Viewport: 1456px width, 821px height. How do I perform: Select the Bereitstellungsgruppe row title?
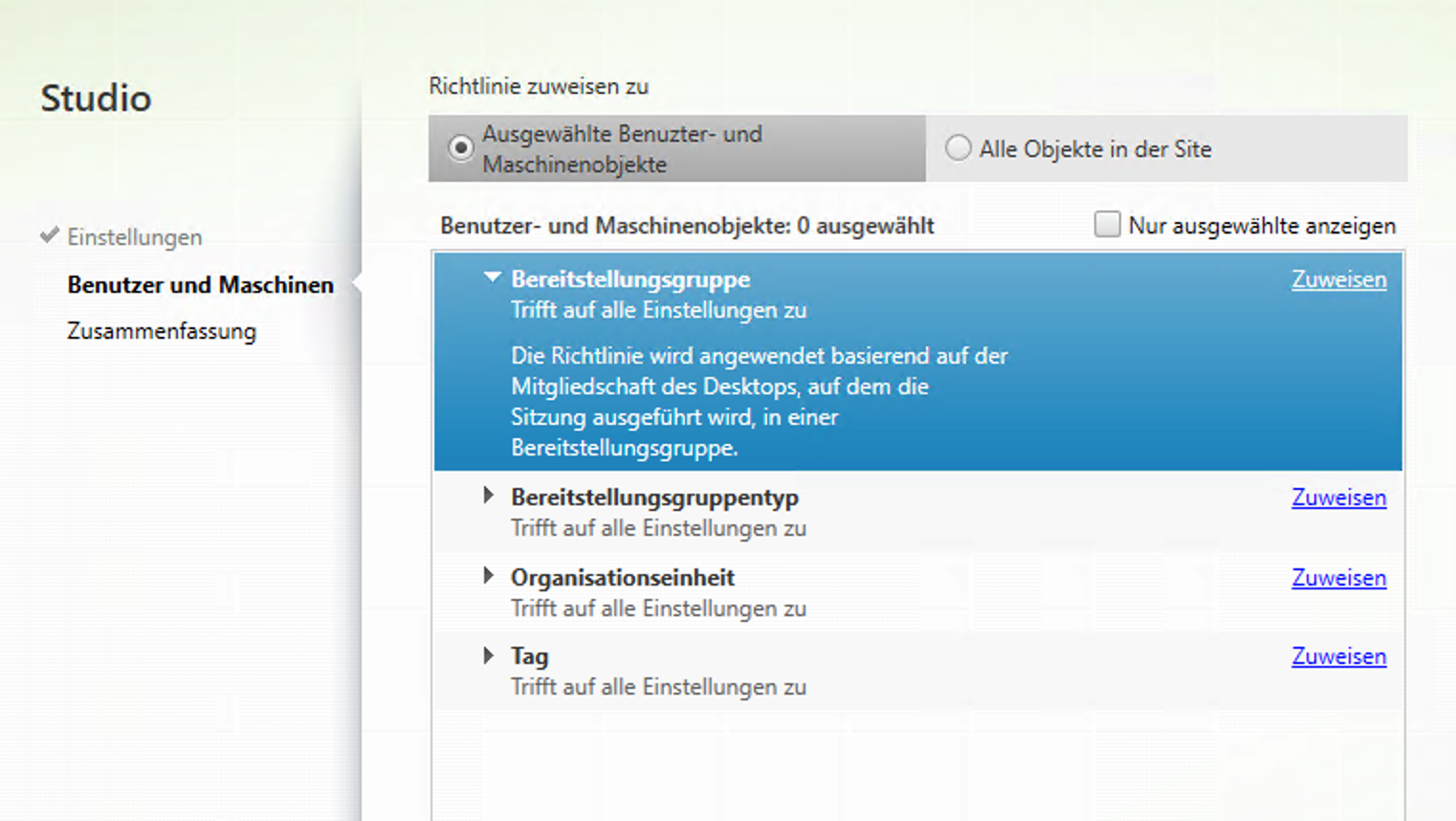click(630, 279)
